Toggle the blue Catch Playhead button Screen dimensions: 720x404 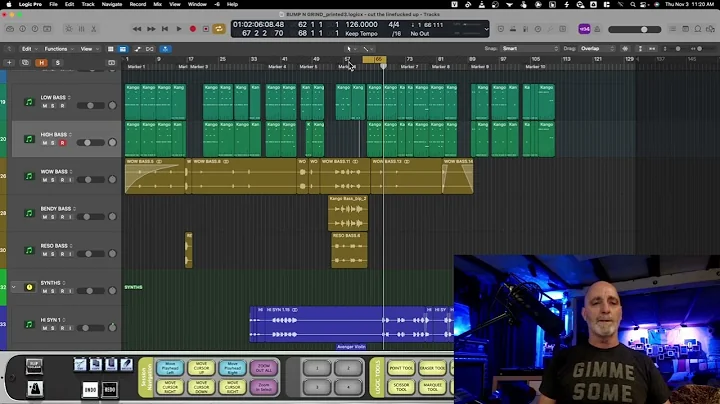click(x=165, y=49)
